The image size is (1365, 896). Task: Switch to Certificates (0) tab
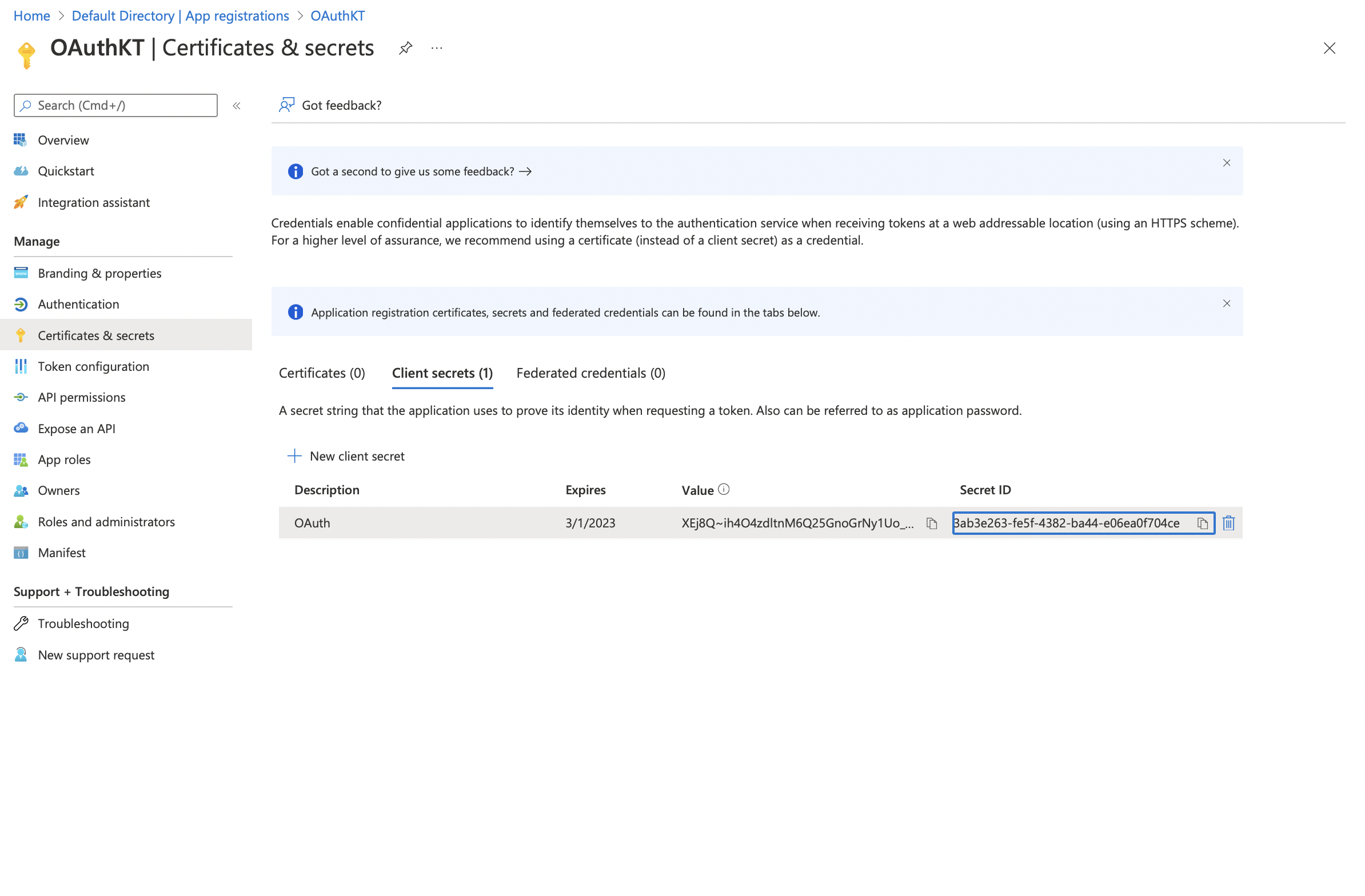[x=322, y=373]
